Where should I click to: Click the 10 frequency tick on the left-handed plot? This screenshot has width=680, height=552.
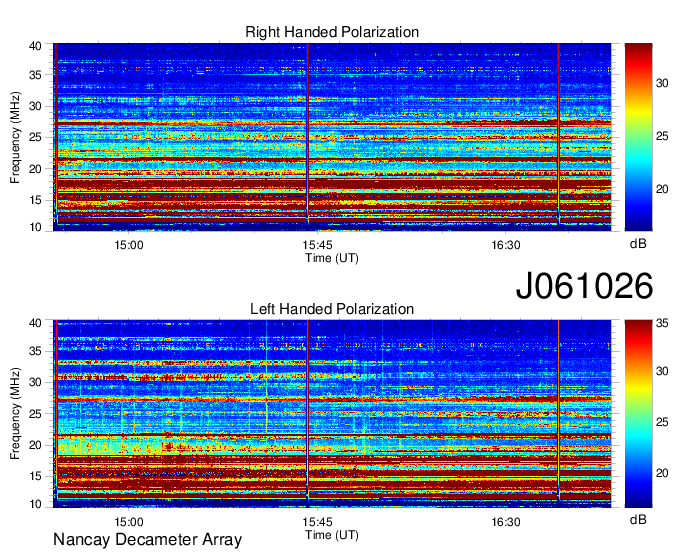coord(35,504)
